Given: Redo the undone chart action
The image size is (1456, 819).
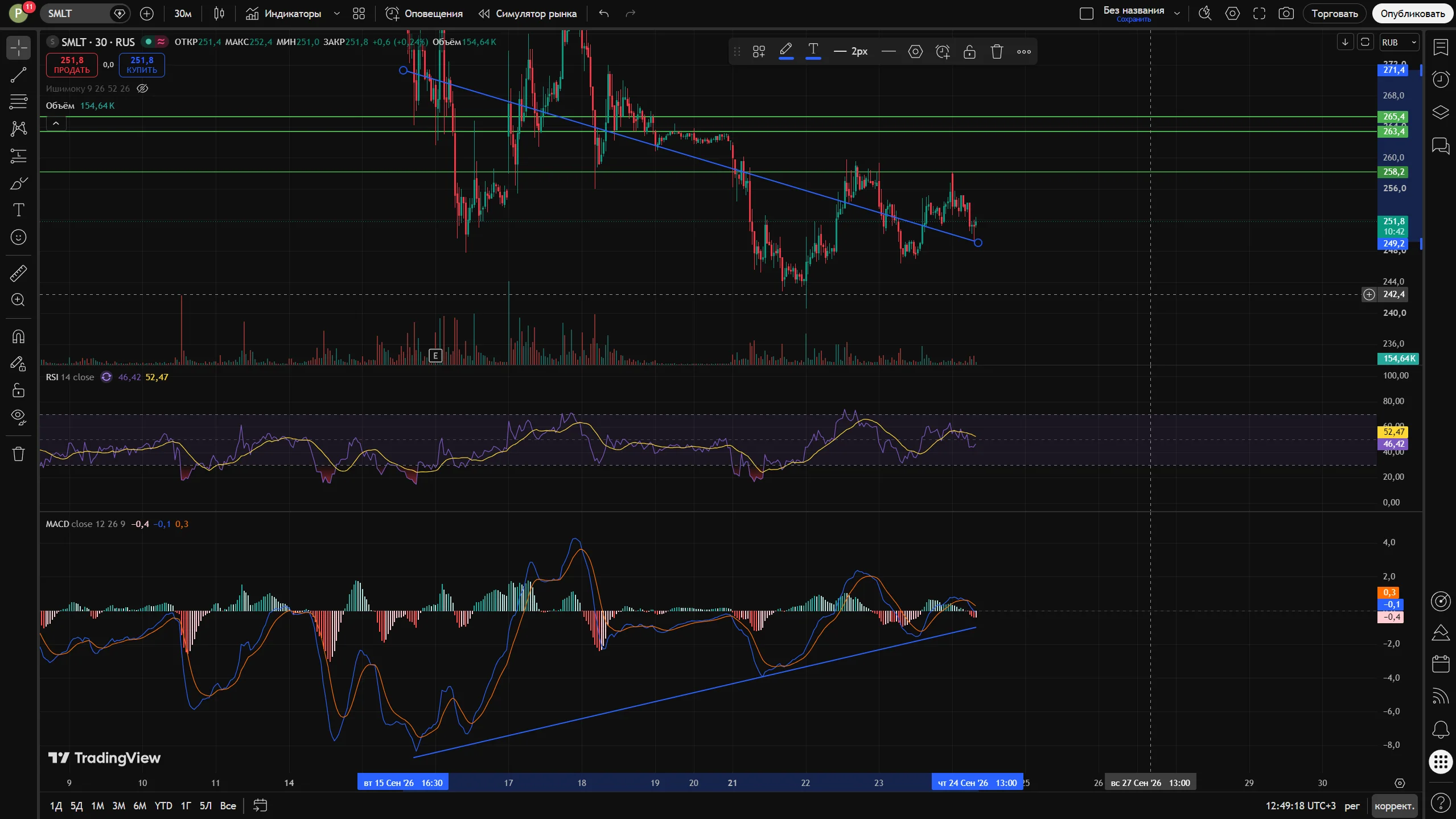Looking at the screenshot, I should 630,14.
